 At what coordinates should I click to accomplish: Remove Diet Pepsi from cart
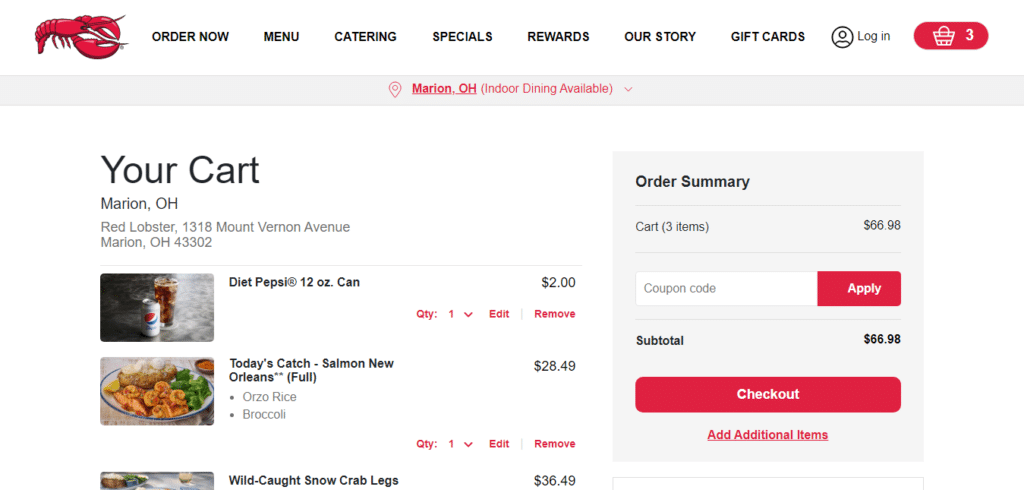coord(554,314)
